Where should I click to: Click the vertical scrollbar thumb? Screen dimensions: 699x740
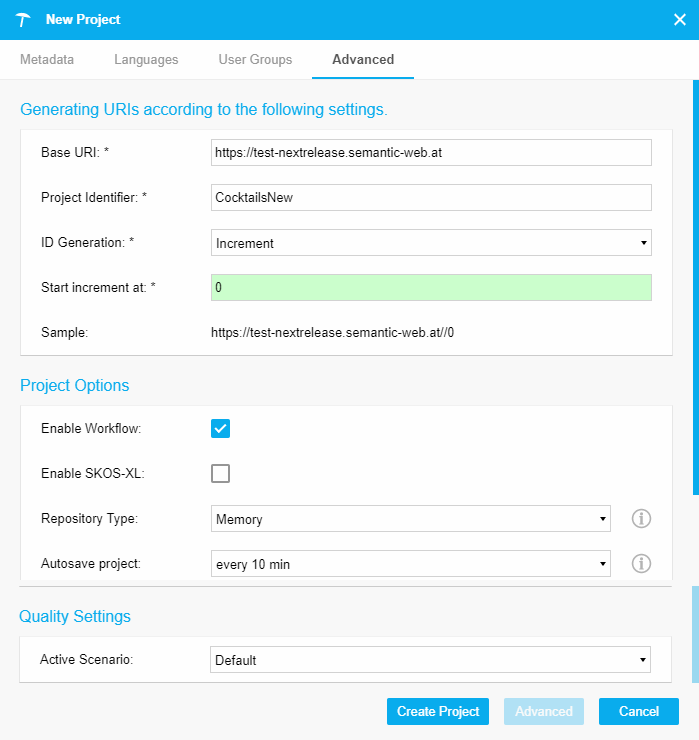coord(694,290)
